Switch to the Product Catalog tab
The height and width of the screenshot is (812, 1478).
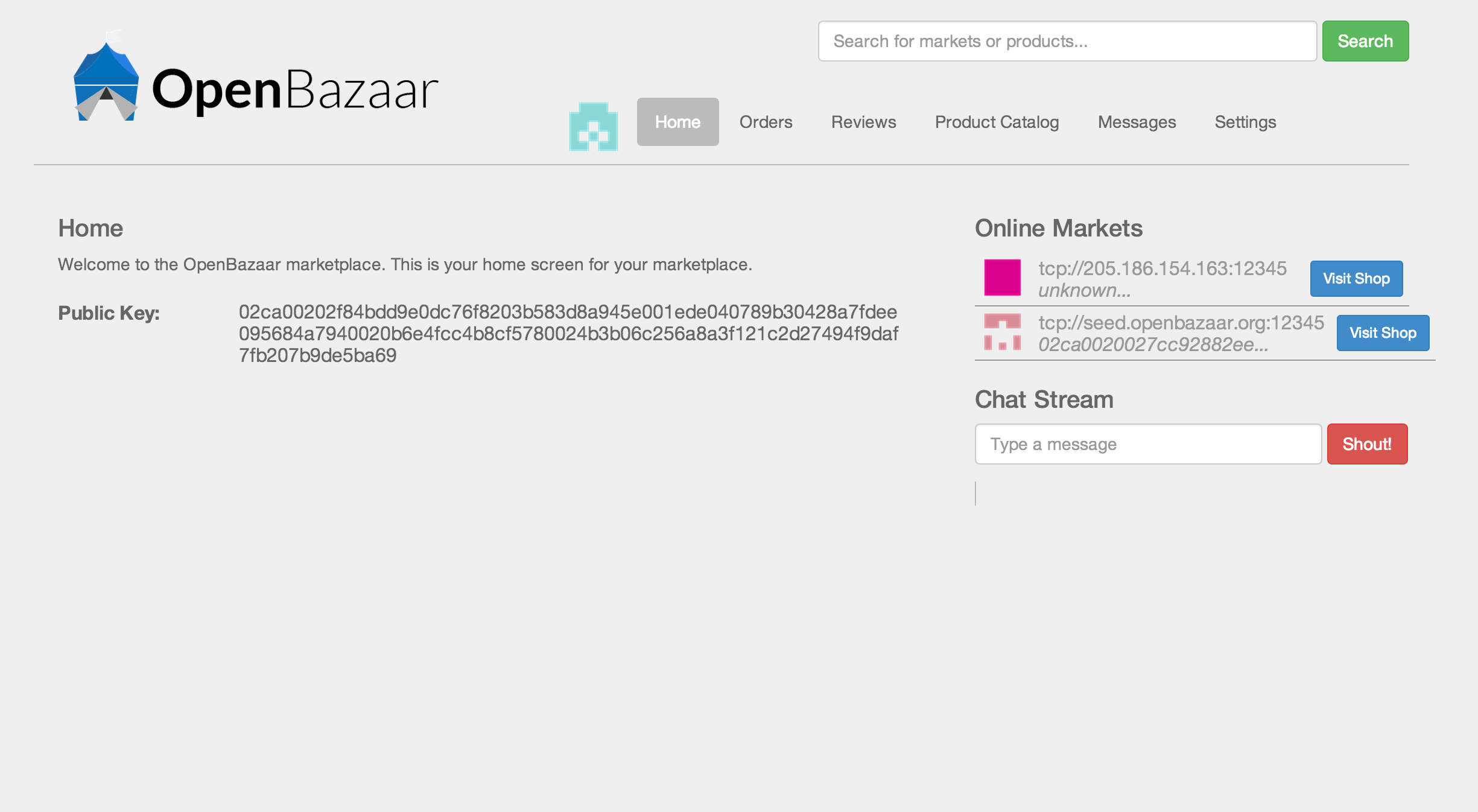click(x=997, y=122)
